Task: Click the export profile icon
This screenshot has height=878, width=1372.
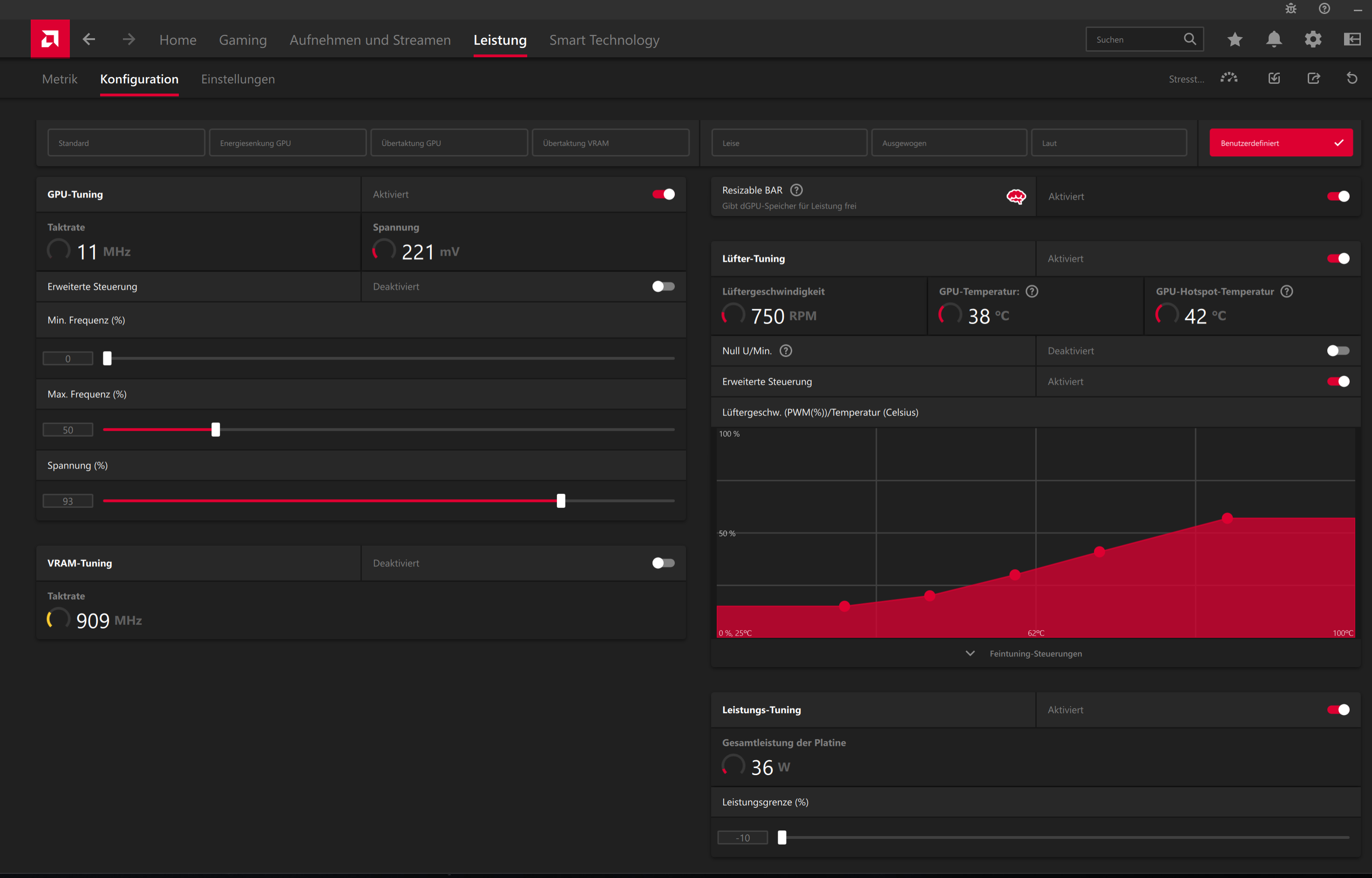Action: point(1313,78)
